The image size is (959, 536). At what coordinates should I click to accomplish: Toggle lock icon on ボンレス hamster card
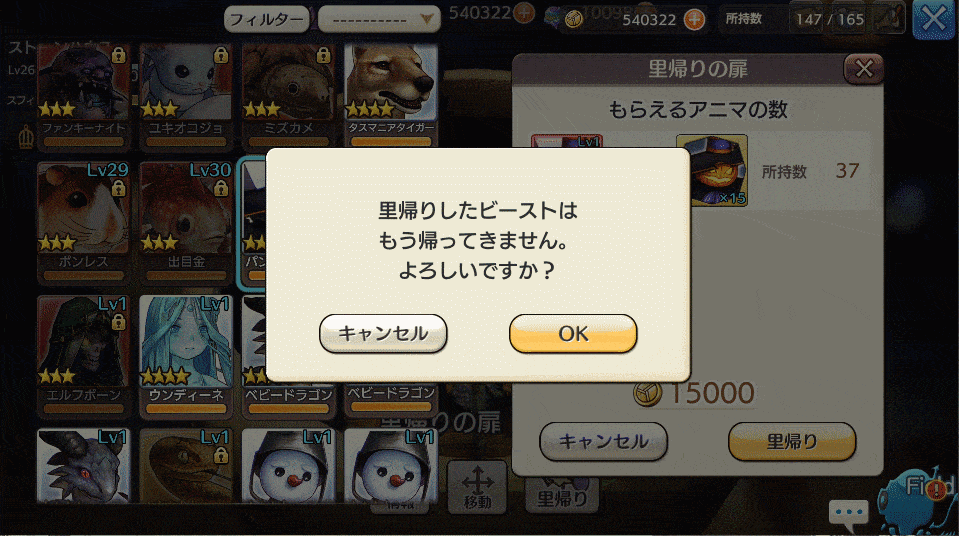(x=119, y=188)
